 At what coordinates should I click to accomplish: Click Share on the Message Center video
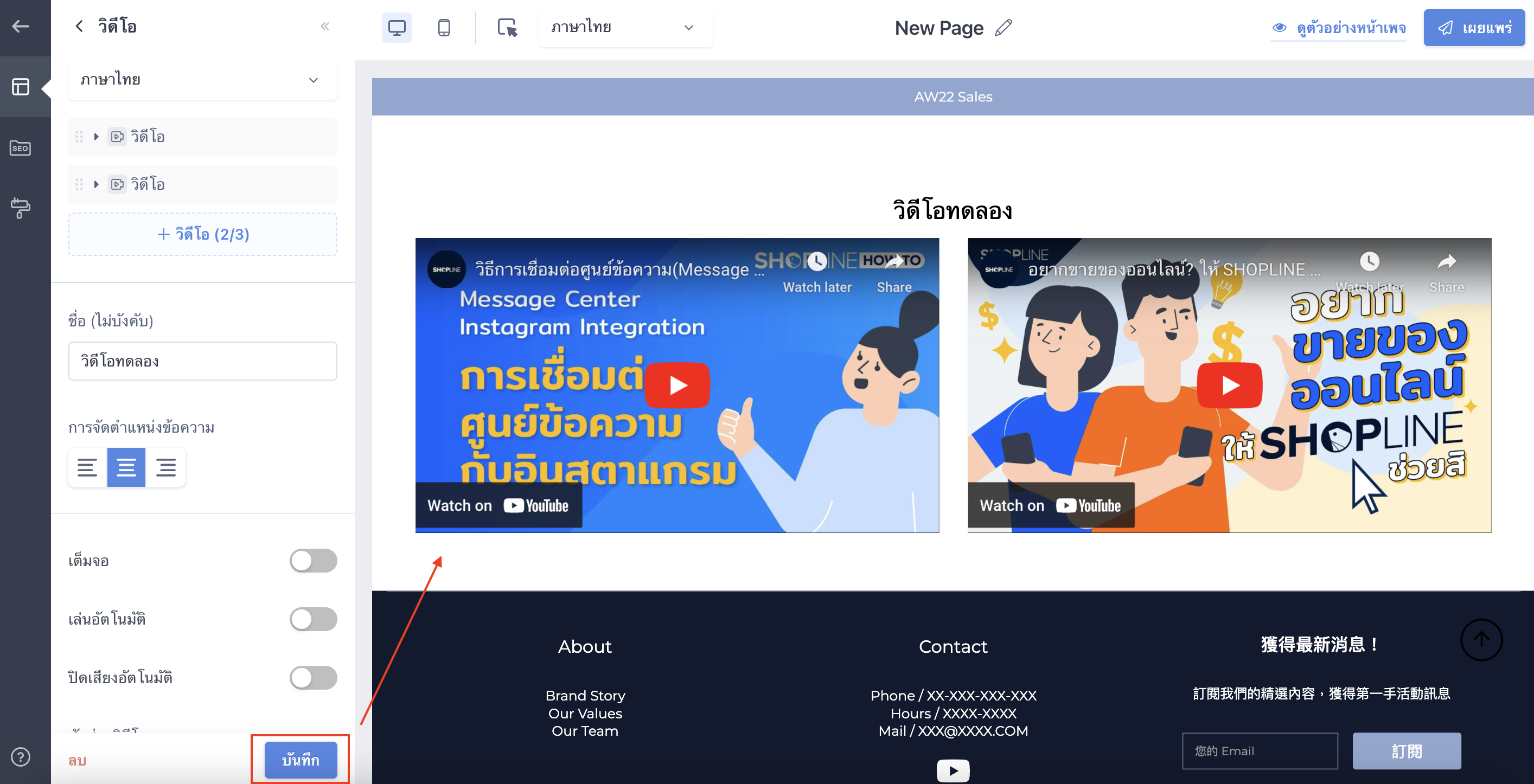coord(894,272)
